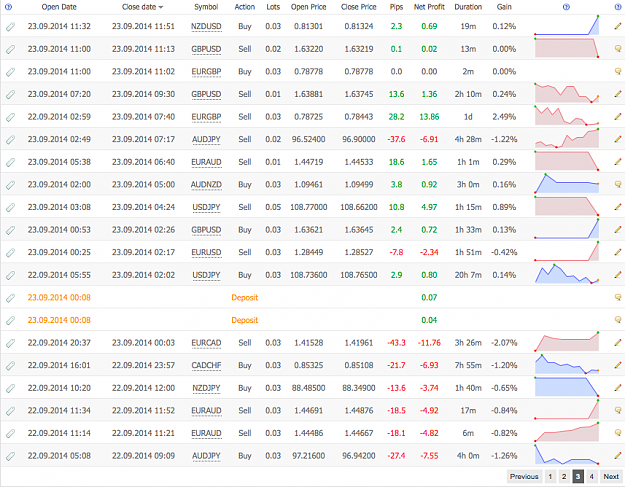Open the NZDUSD symbol link
625x487 pixels.
tap(206, 26)
